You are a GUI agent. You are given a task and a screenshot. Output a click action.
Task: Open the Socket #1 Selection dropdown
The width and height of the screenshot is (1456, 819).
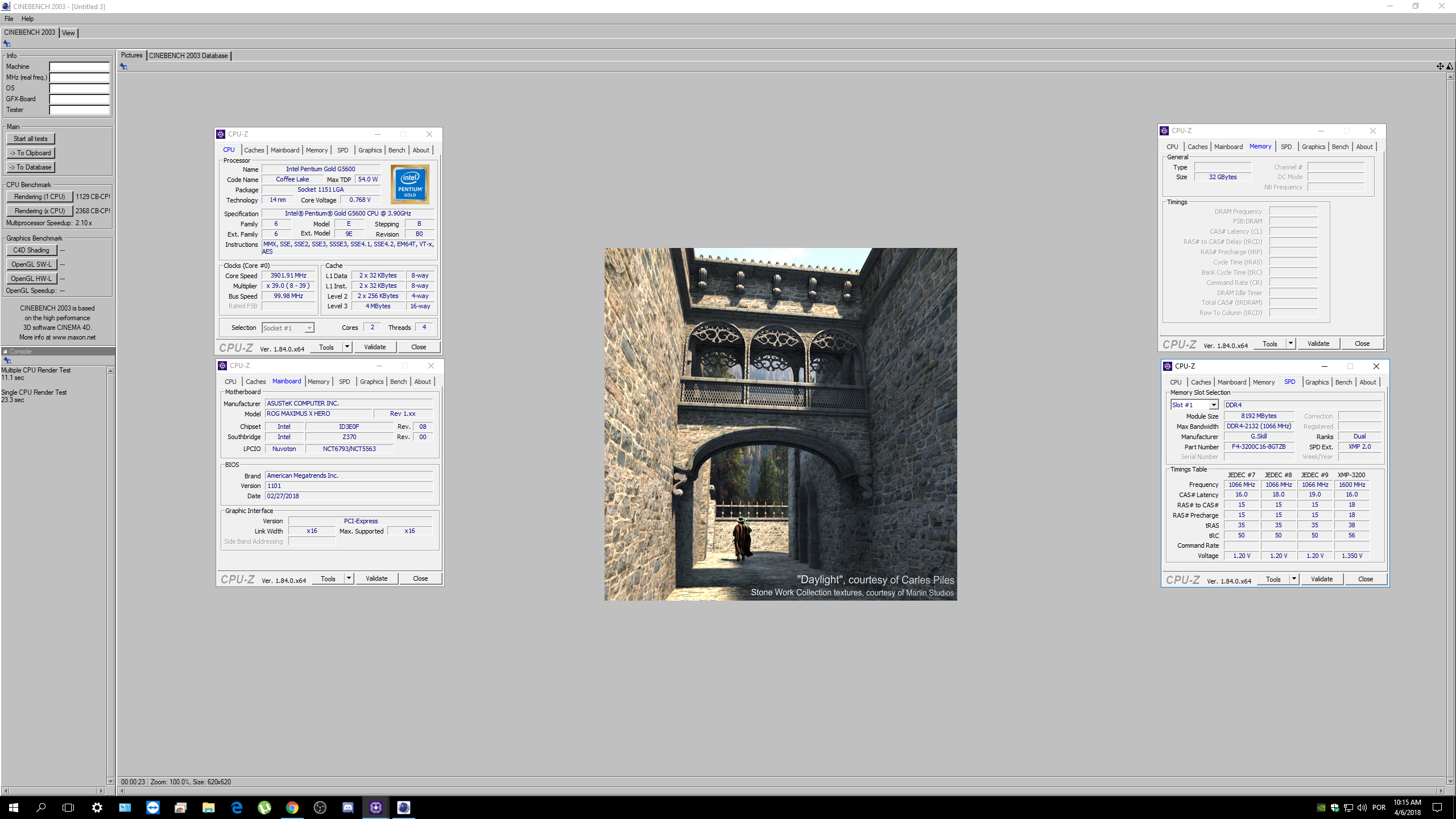coord(288,328)
